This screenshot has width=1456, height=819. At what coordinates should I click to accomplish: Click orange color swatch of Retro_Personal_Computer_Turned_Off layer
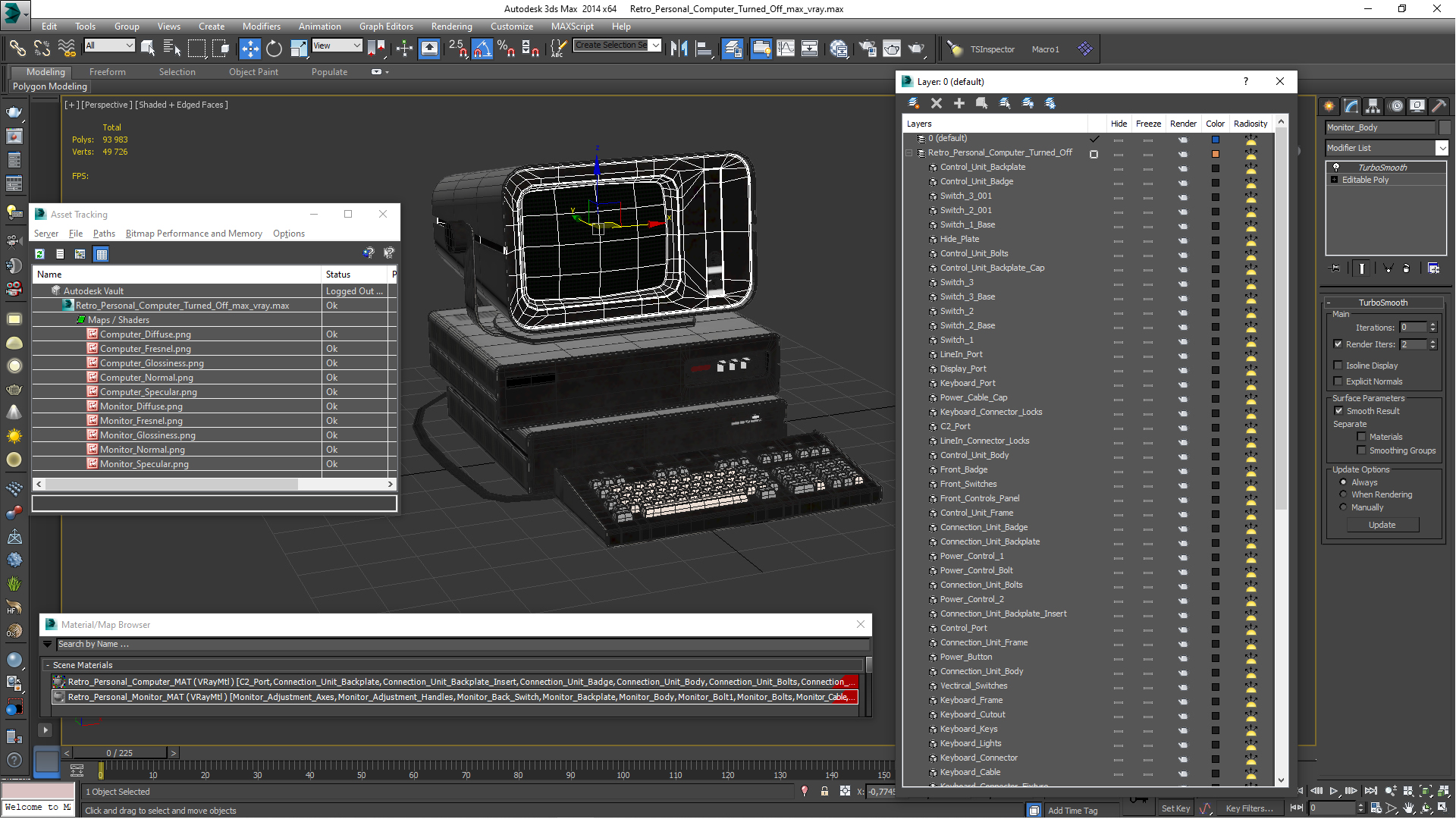1215,153
